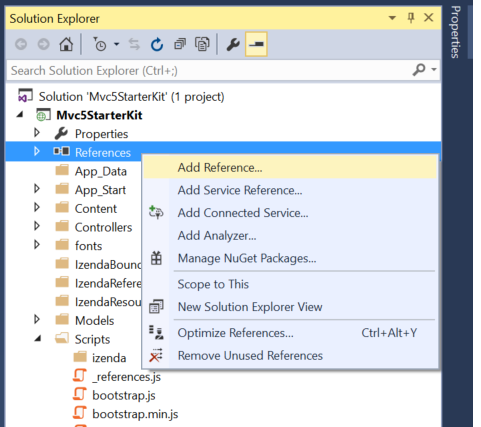The height and width of the screenshot is (427, 481).
Task: Select the References tree item
Action: tap(103, 153)
